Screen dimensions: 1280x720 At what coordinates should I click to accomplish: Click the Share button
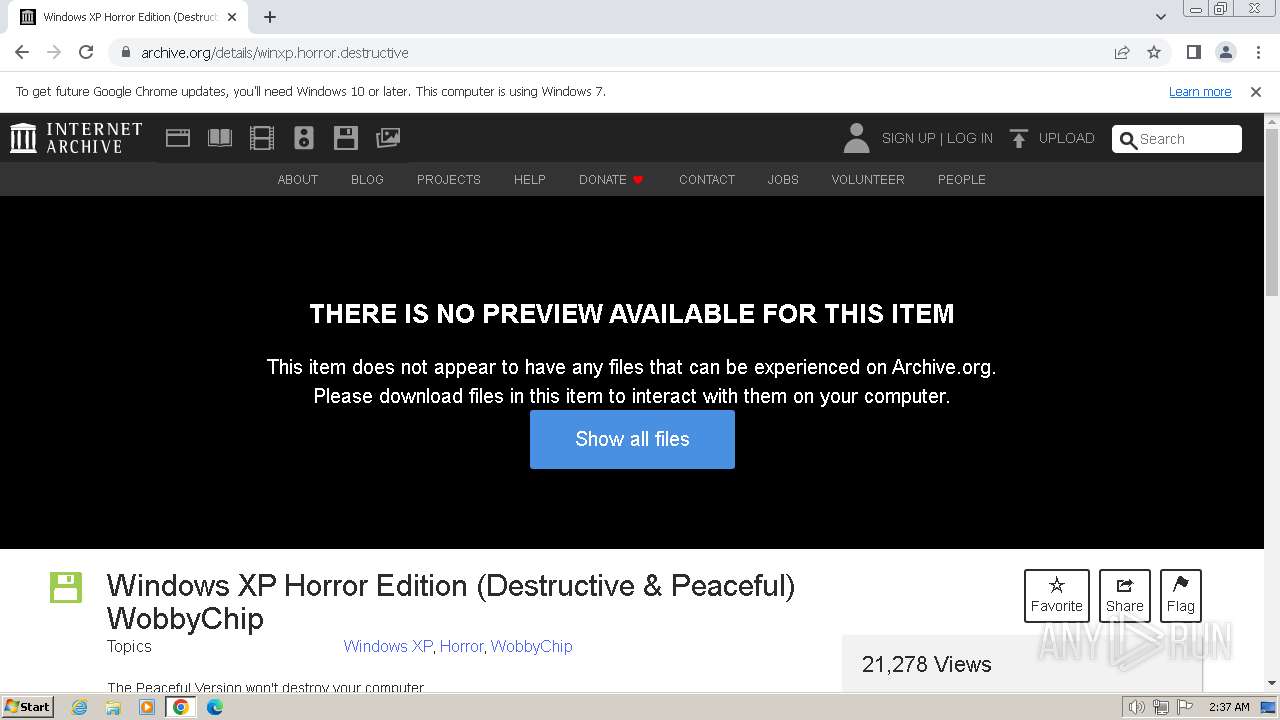1125,596
